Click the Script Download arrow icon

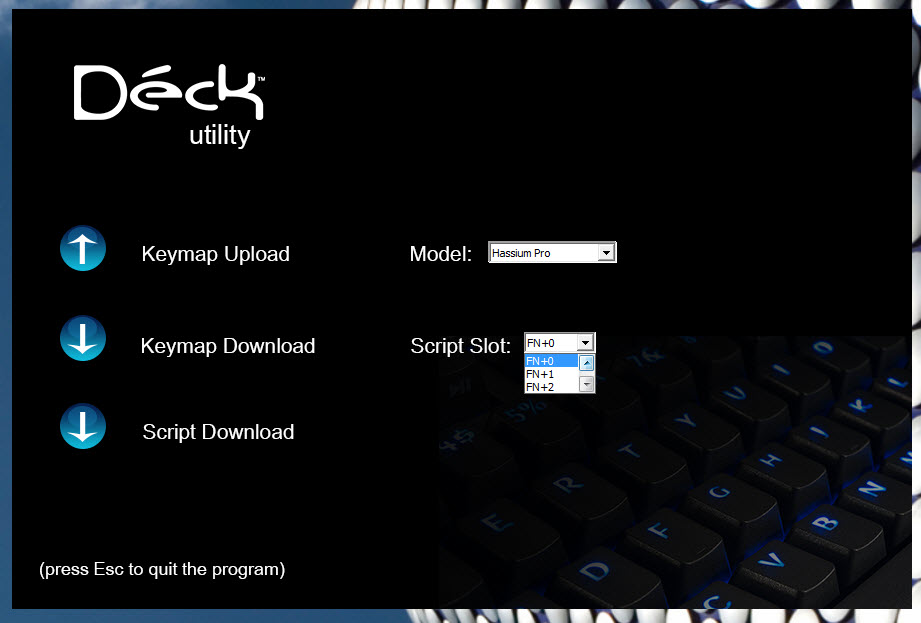pos(83,426)
